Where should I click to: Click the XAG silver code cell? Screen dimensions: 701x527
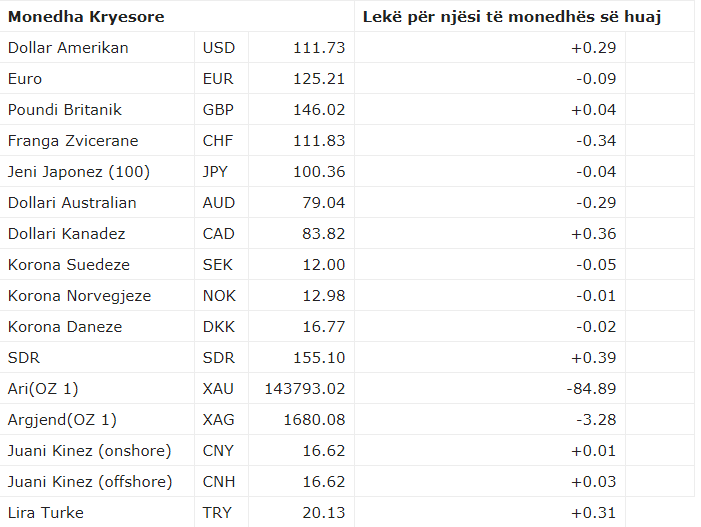[219, 420]
